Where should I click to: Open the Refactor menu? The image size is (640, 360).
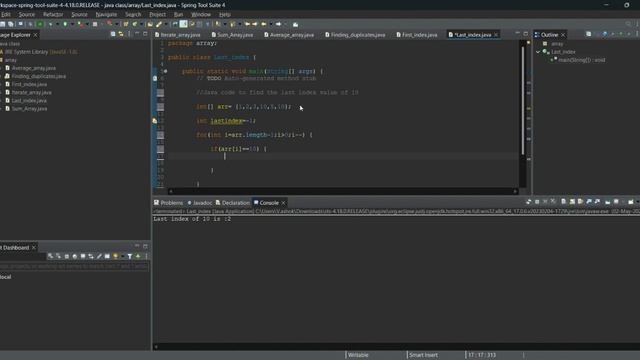pos(53,14)
